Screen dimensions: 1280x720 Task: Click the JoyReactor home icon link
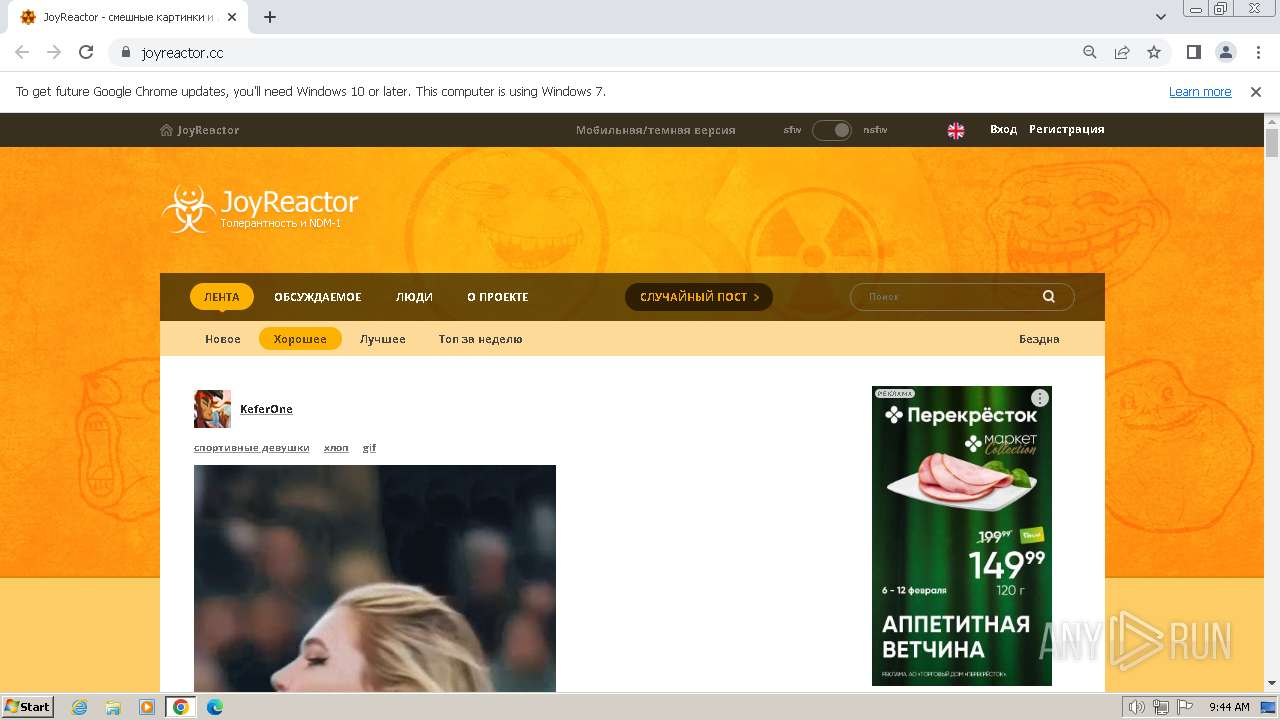(200, 130)
